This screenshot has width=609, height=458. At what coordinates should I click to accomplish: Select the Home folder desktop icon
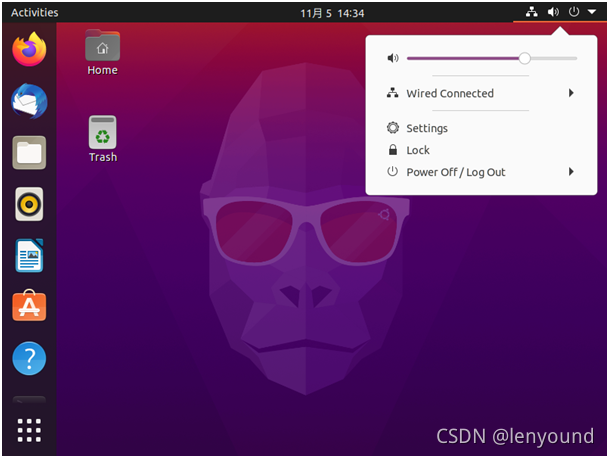click(102, 52)
